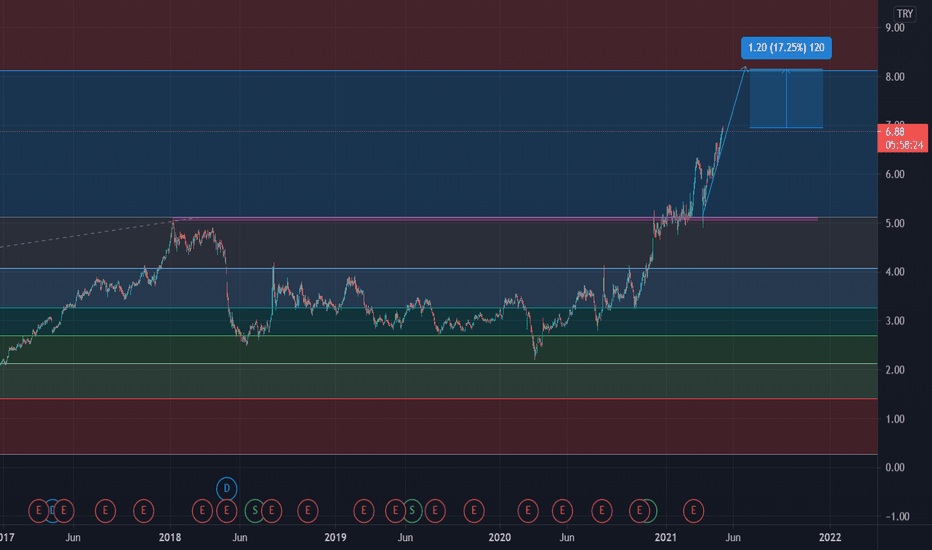This screenshot has width=932, height=550.
Task: Select the measurement label 1.20 (17.25%) 120
Action: coord(786,48)
